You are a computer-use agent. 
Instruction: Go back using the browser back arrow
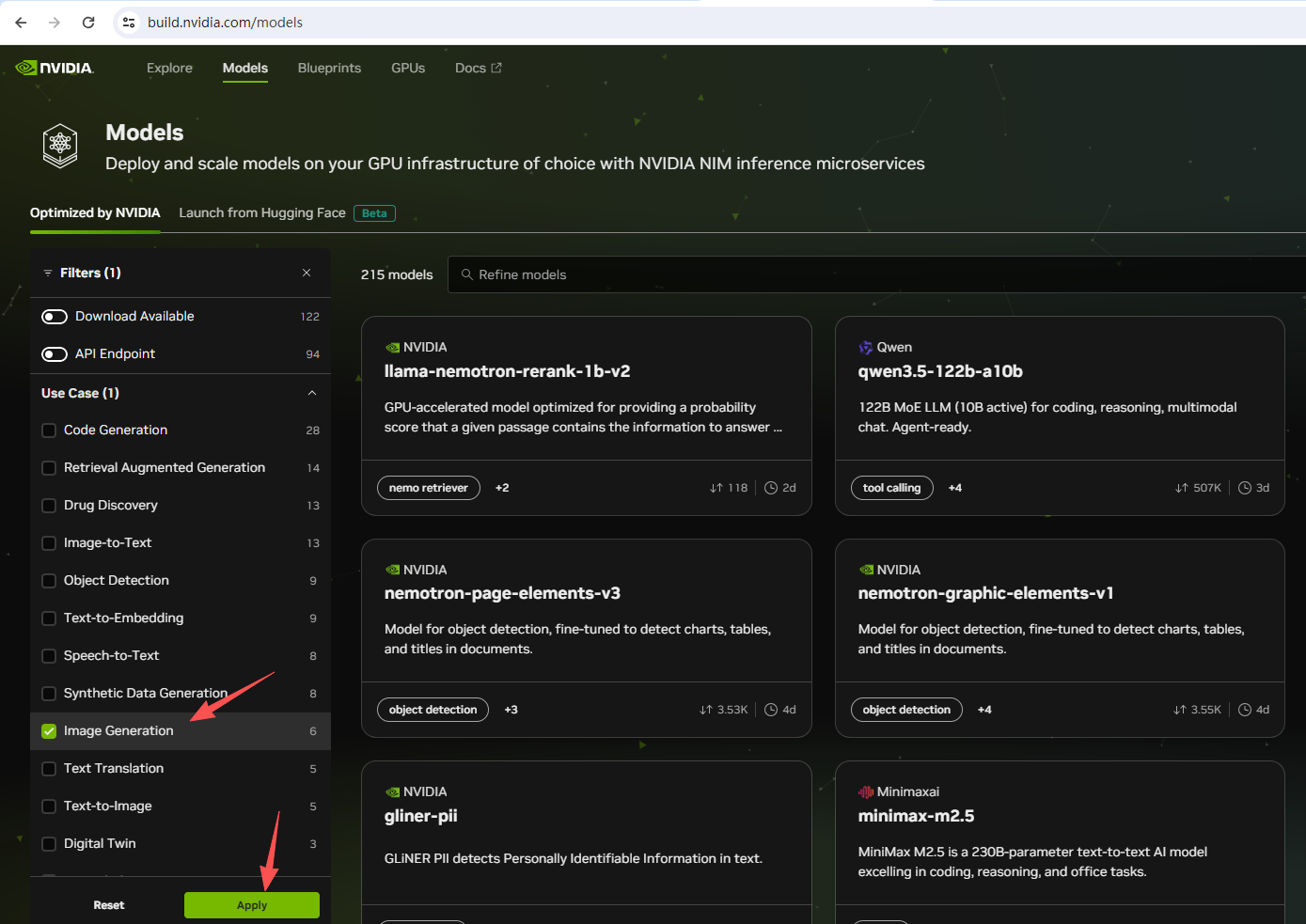pos(21,23)
